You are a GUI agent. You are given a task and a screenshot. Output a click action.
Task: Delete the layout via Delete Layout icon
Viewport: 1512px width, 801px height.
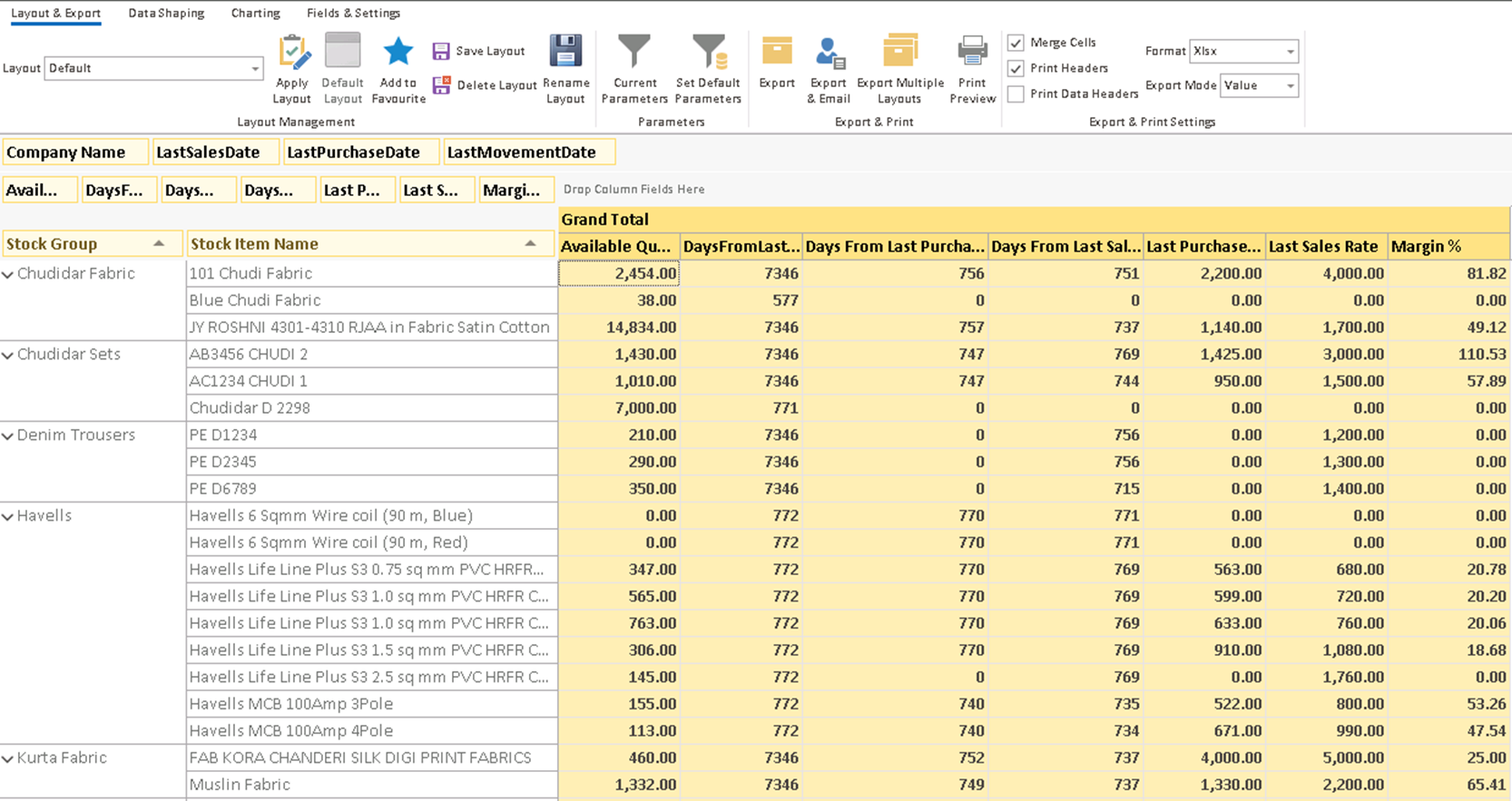click(x=441, y=85)
